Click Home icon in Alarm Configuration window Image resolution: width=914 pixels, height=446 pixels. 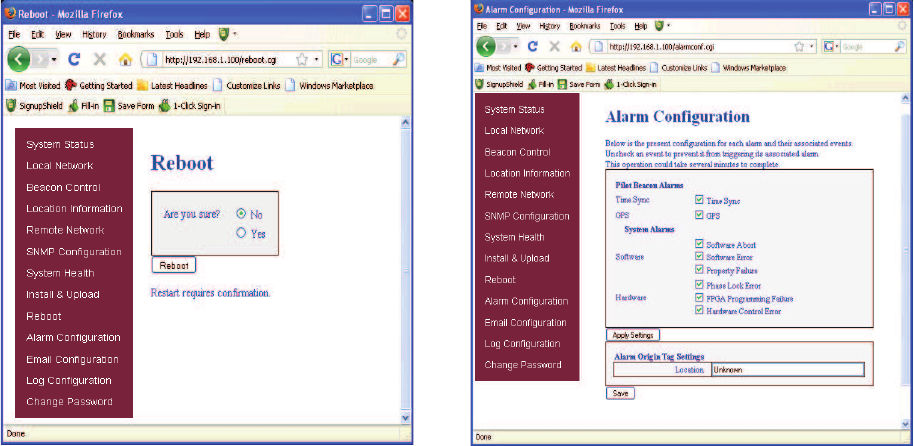(x=576, y=46)
